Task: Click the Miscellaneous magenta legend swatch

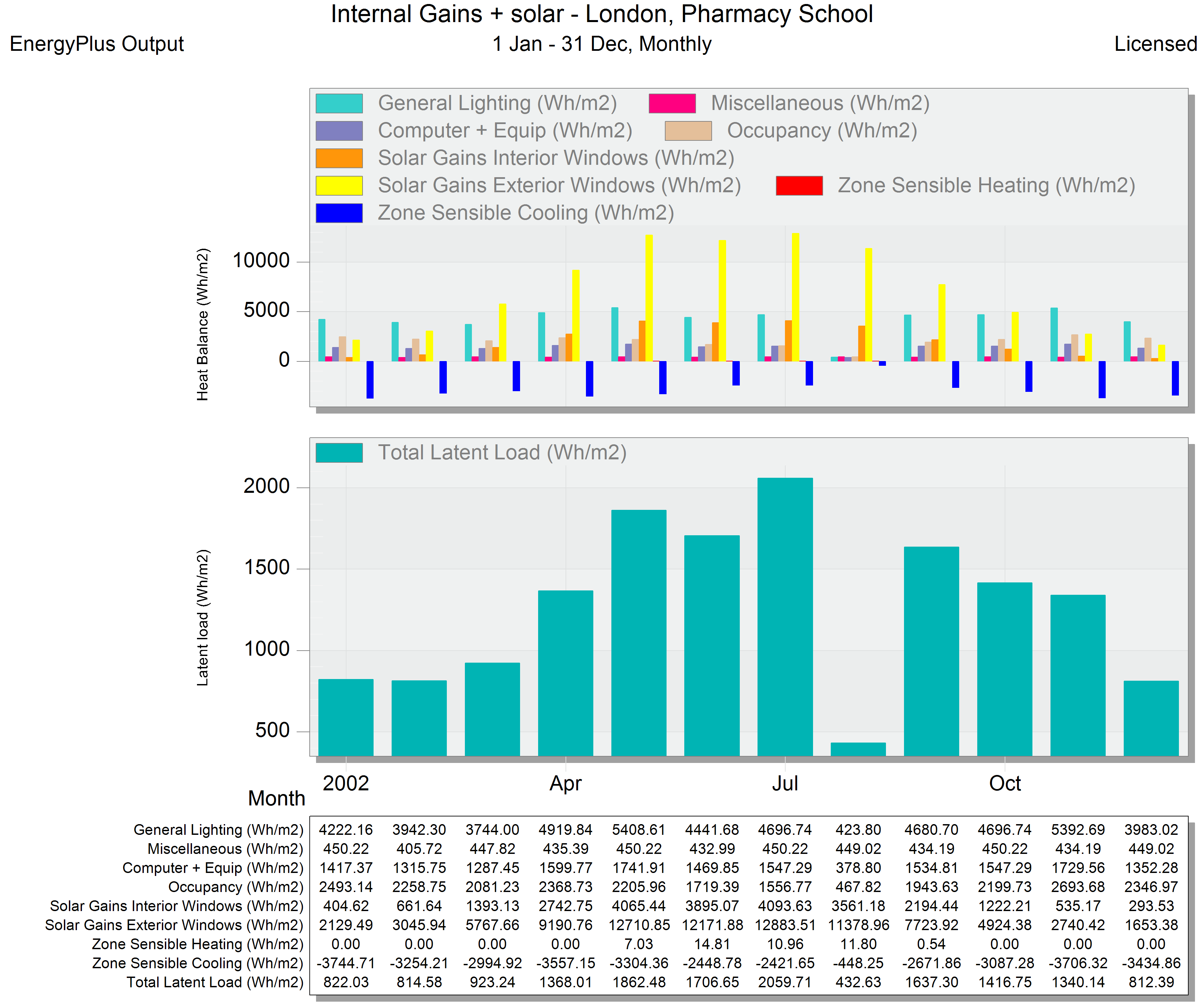Action: (672, 103)
